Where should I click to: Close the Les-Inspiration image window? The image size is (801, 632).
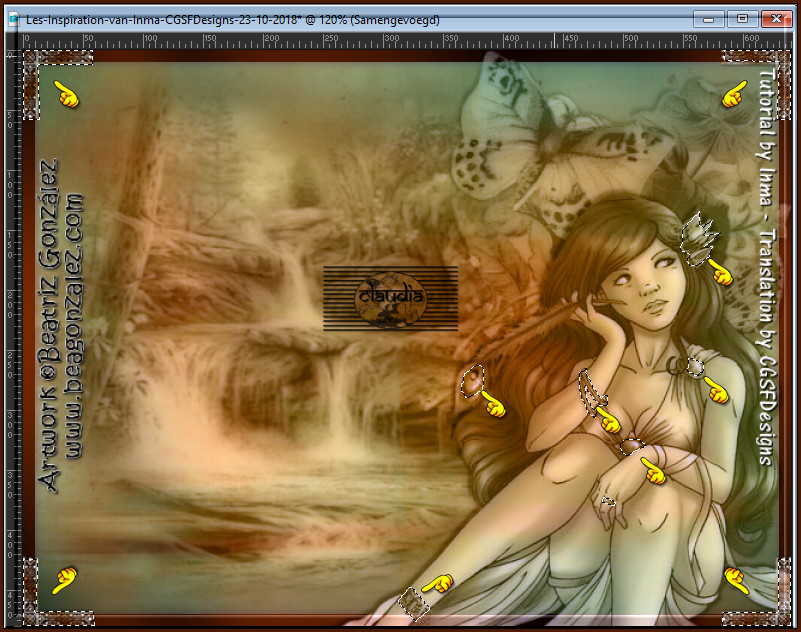click(776, 19)
